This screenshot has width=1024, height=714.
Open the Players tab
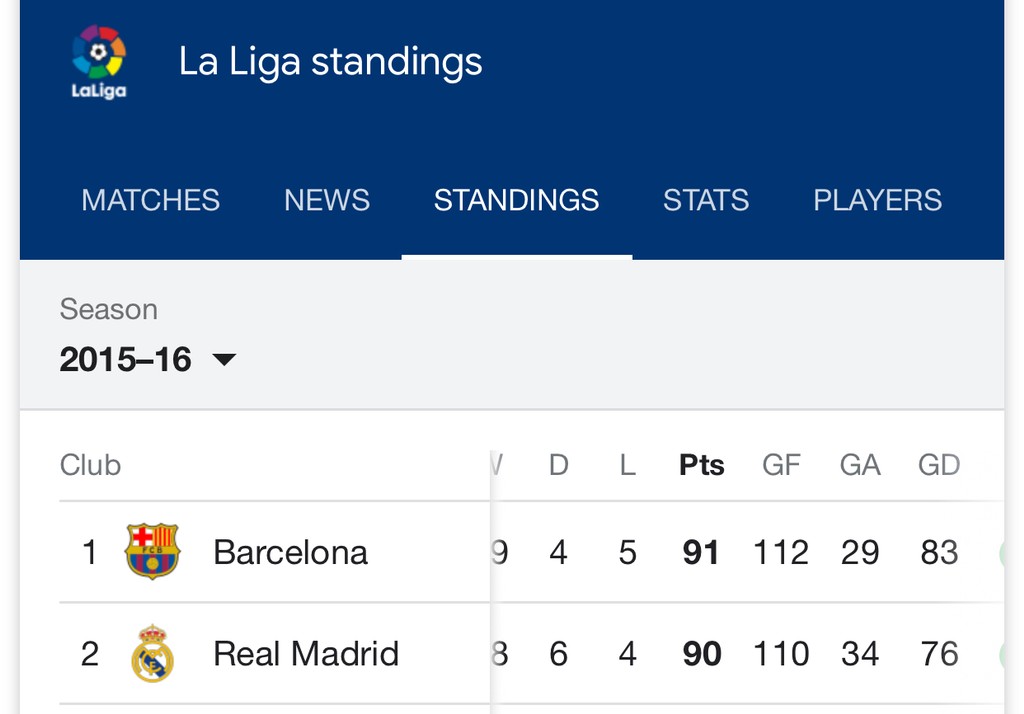point(877,200)
